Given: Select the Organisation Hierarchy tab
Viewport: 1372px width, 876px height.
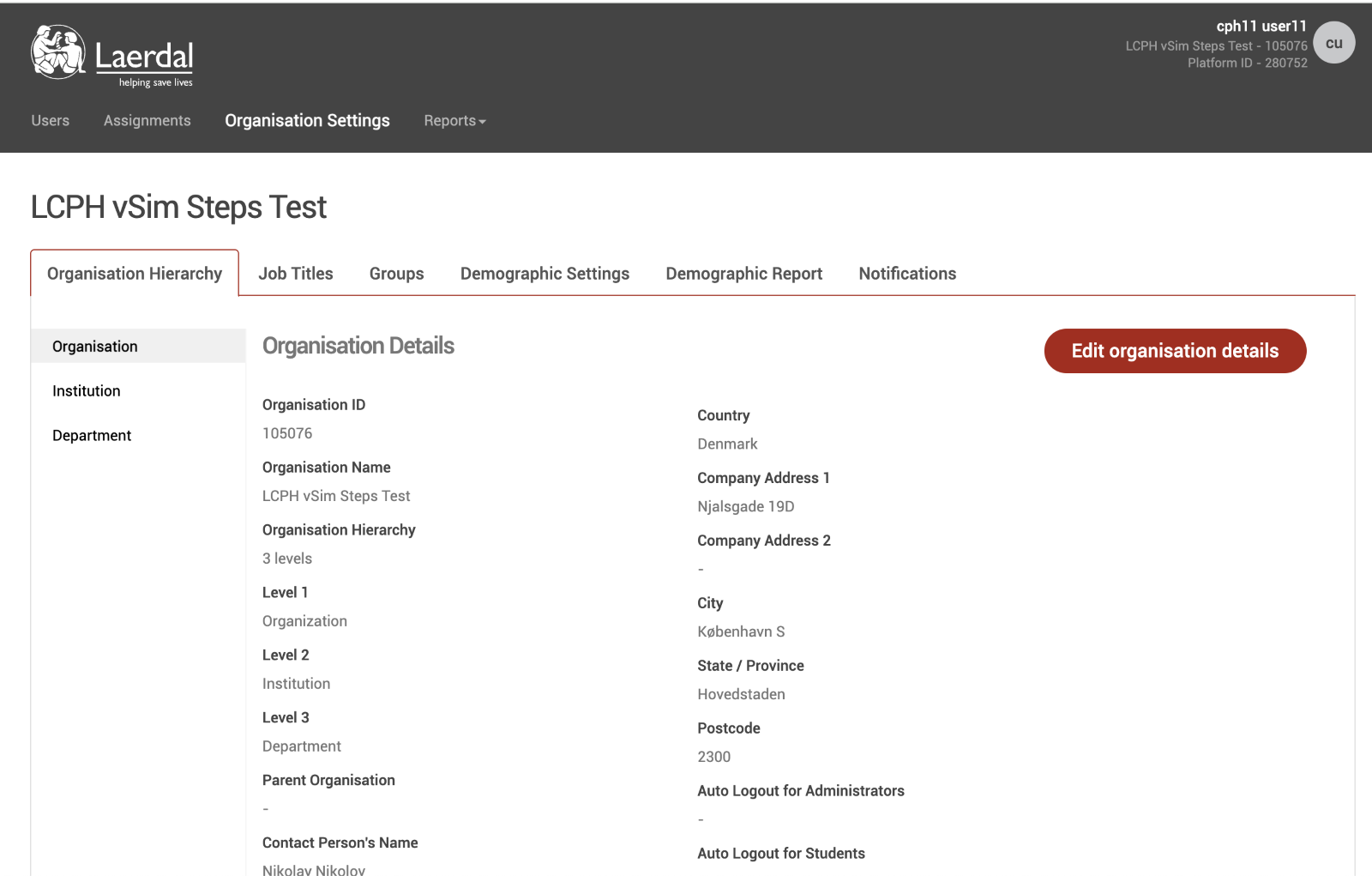Looking at the screenshot, I should (135, 274).
